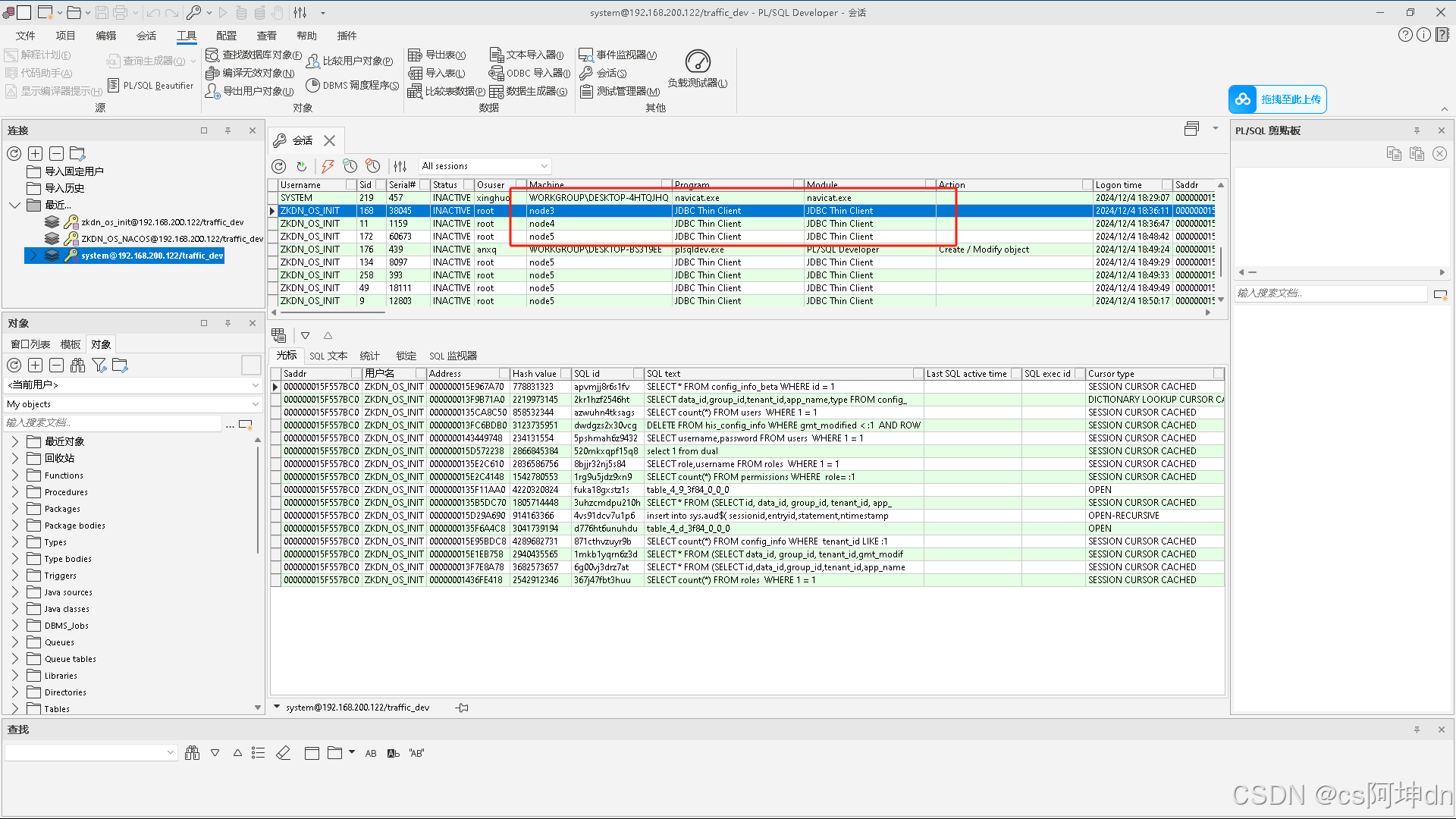Click search binoculars in 查找 bar
Viewport: 1456px width, 819px height.
(192, 753)
